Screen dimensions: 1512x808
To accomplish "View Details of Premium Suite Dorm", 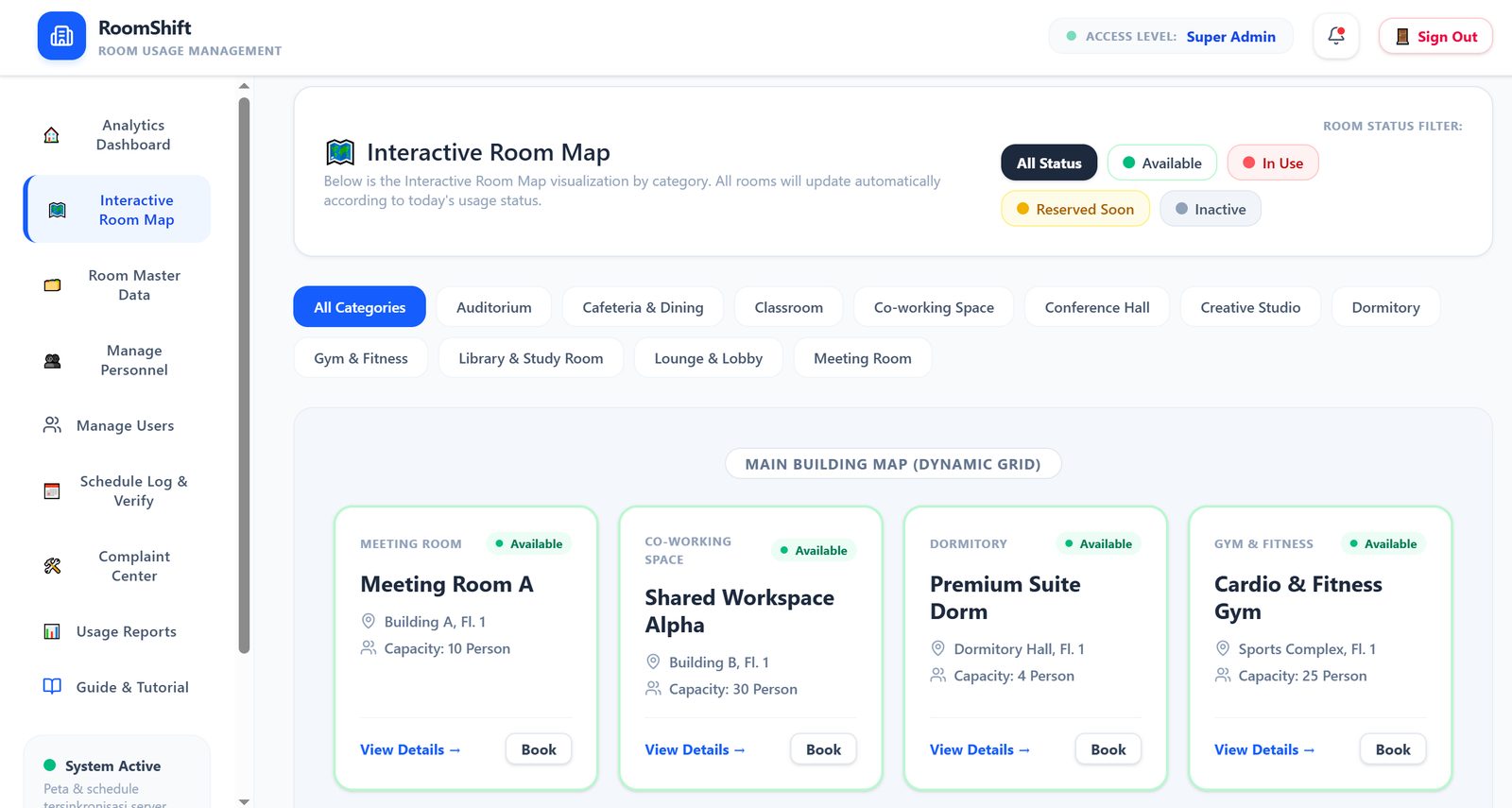I will point(979,749).
